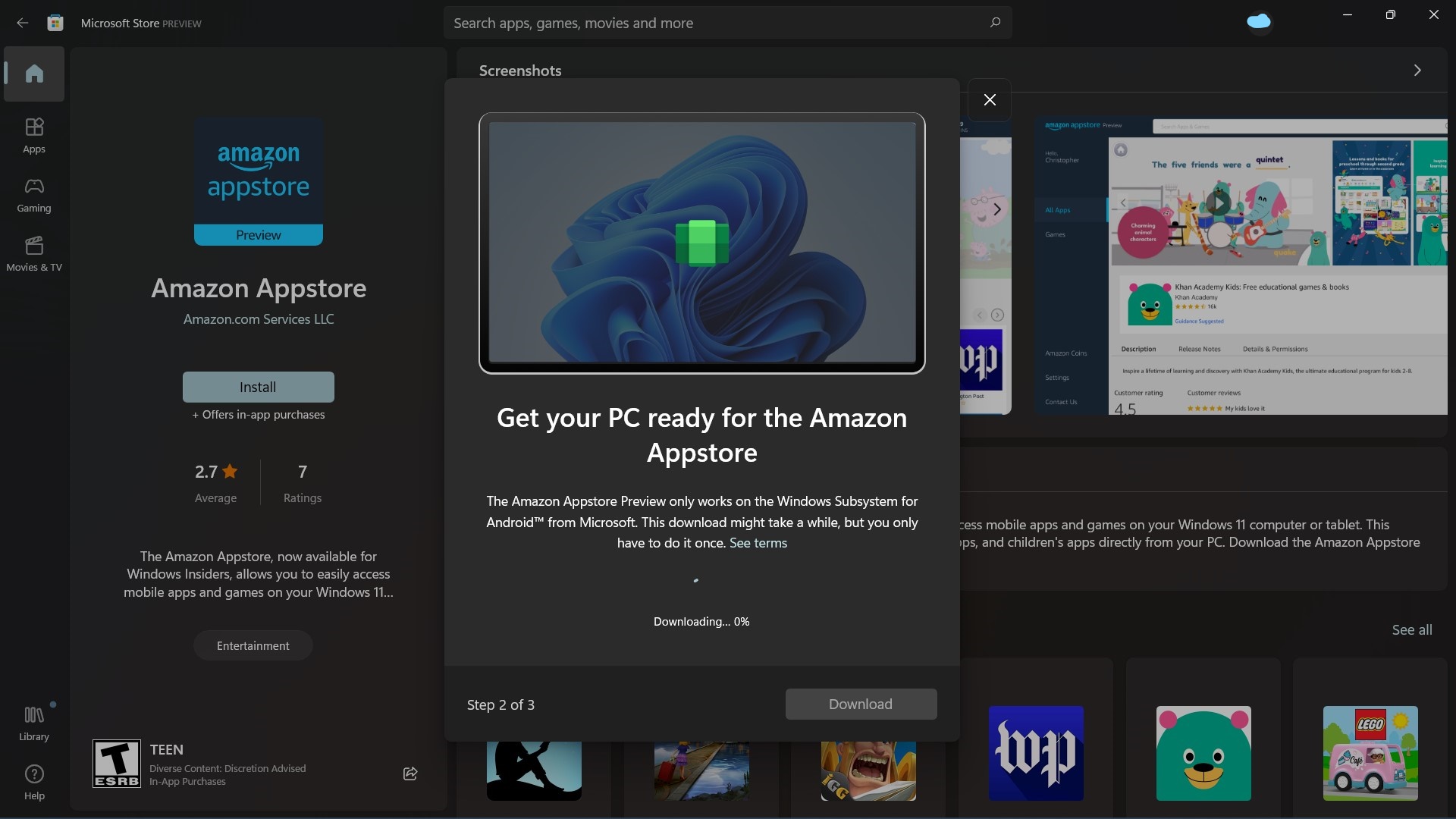The height and width of the screenshot is (819, 1456).
Task: Click the Download button in dialog
Action: 861,704
